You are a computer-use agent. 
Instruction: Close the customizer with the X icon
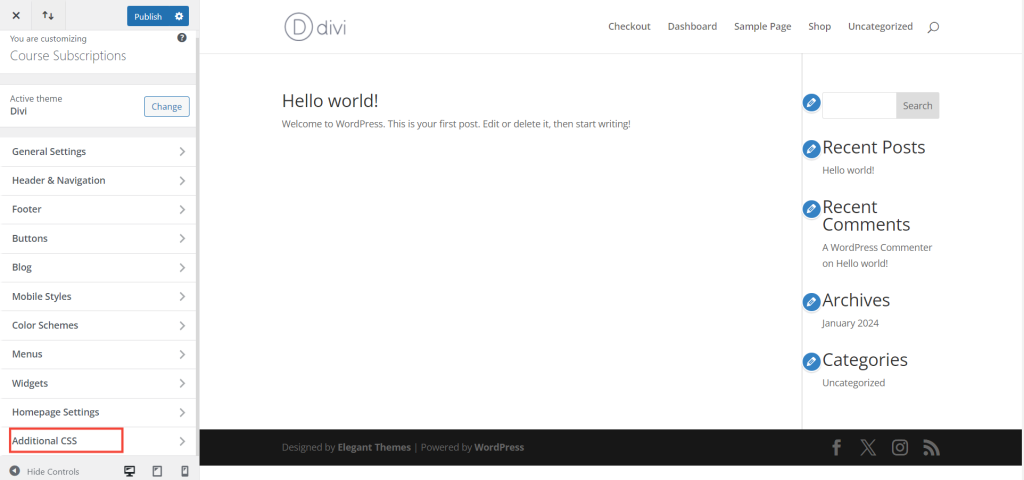pos(16,16)
